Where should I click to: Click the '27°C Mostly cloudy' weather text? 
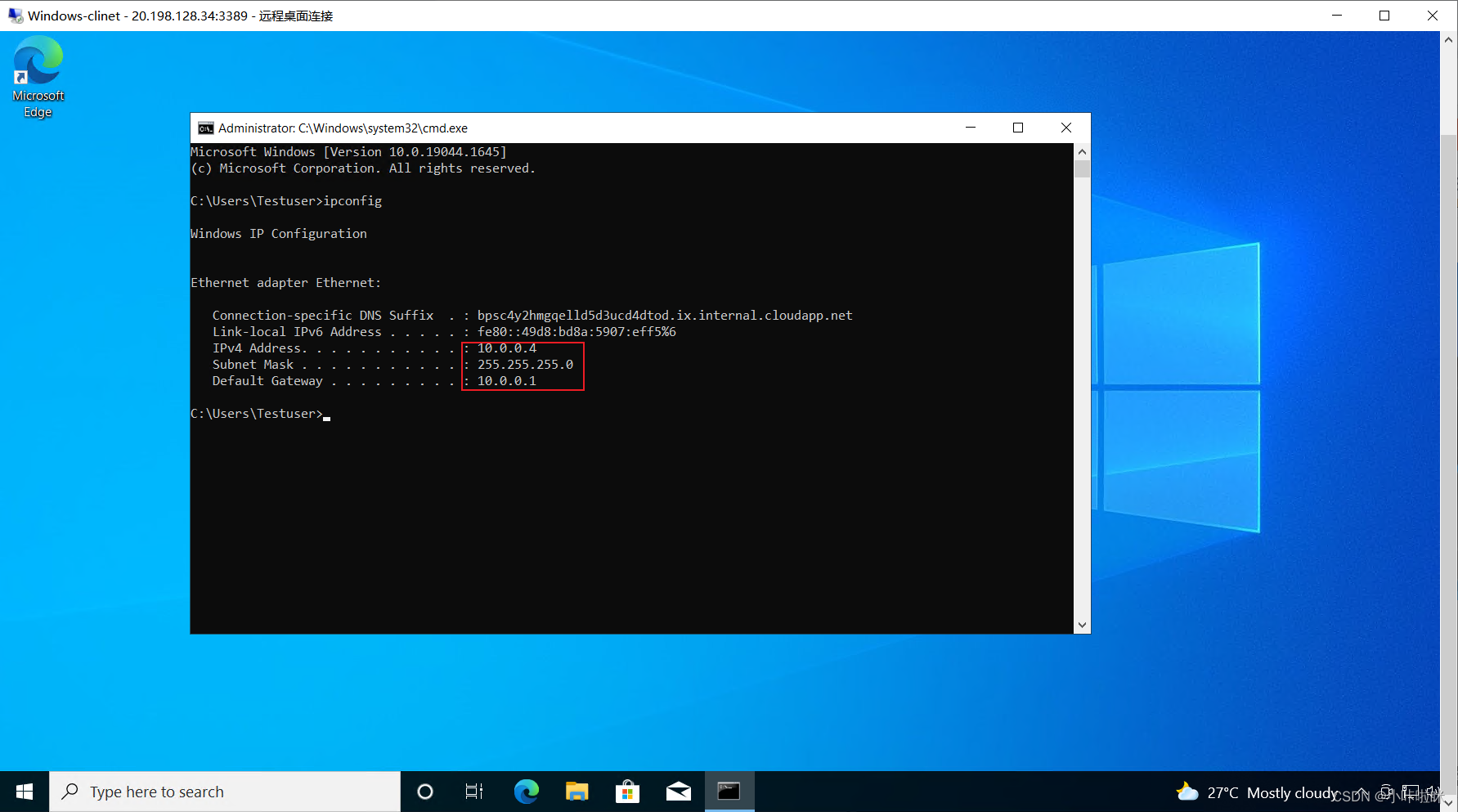pyautogui.click(x=1272, y=792)
